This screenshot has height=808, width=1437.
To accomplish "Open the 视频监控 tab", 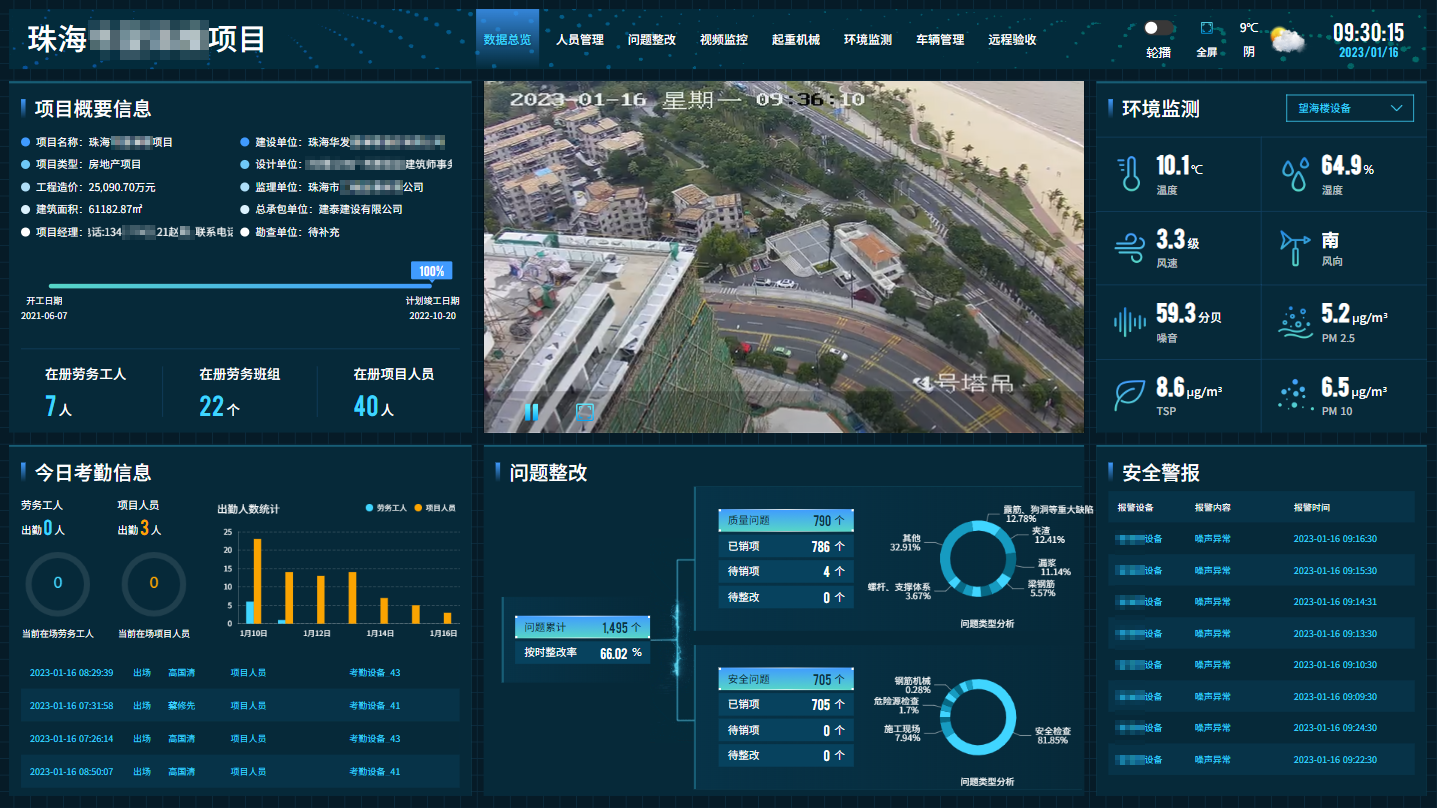I will [x=724, y=40].
